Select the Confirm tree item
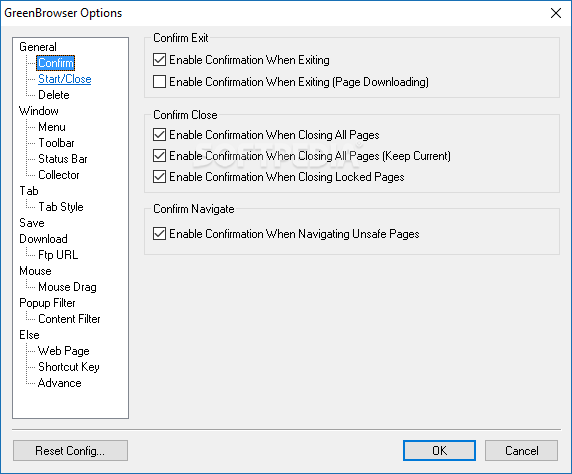 [55, 63]
